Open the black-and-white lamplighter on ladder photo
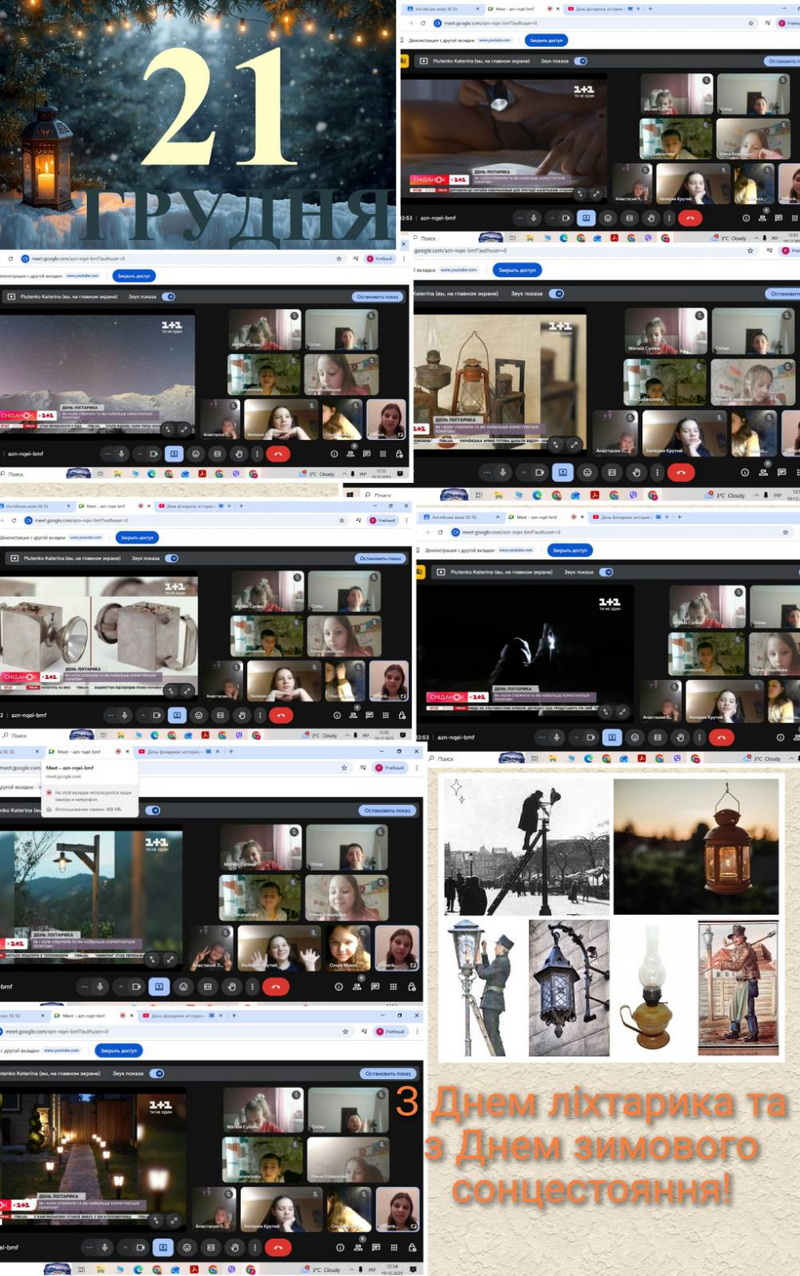 527,845
